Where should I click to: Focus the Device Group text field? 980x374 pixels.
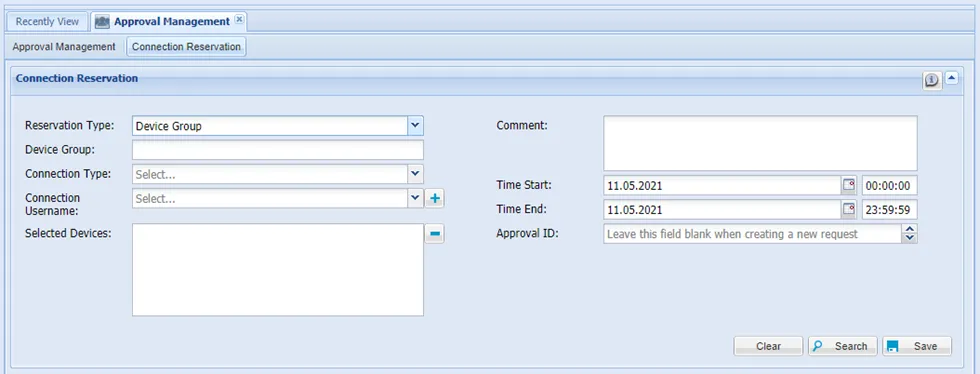[x=278, y=150]
